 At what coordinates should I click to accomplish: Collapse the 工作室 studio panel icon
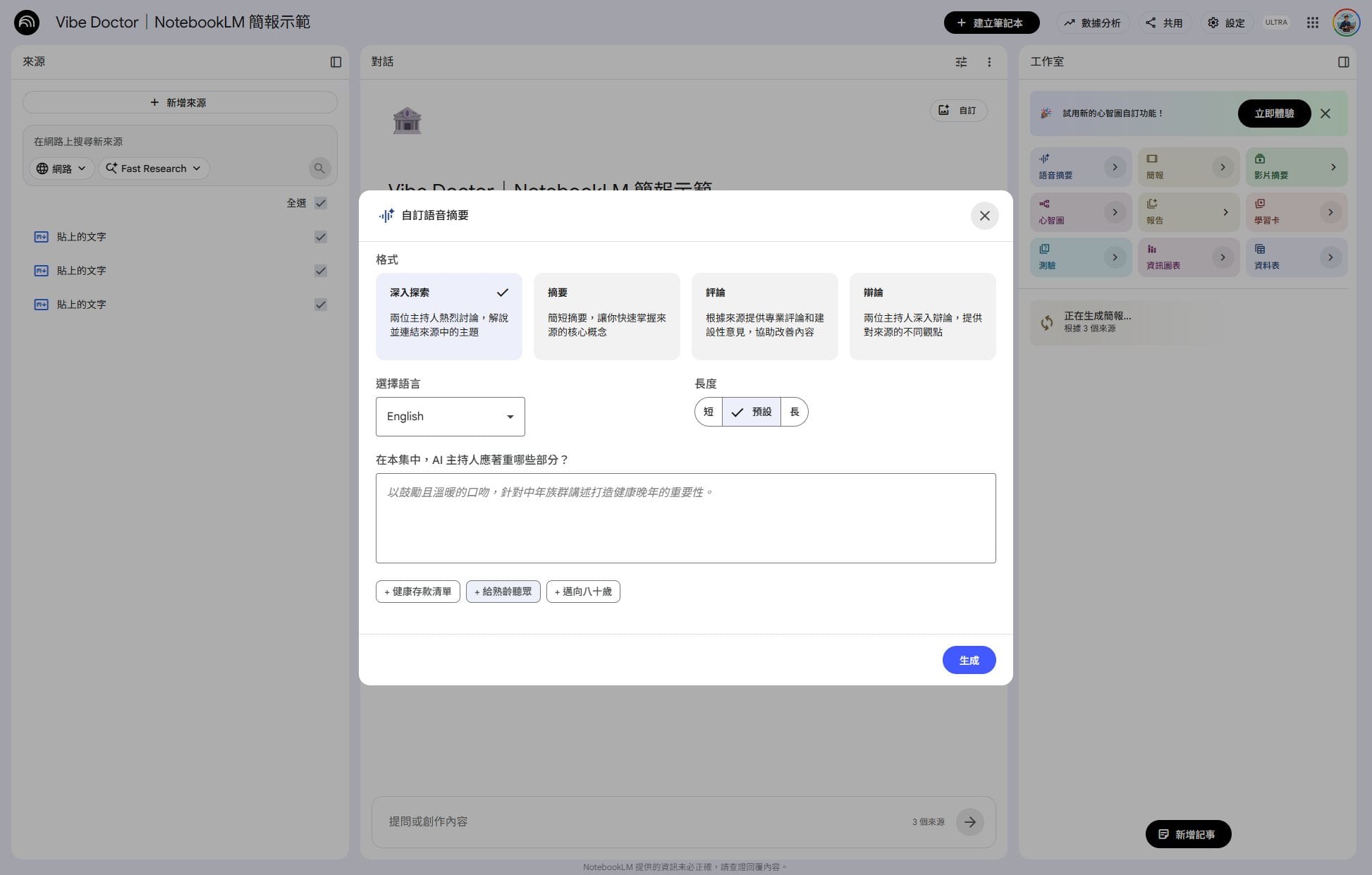coord(1343,62)
